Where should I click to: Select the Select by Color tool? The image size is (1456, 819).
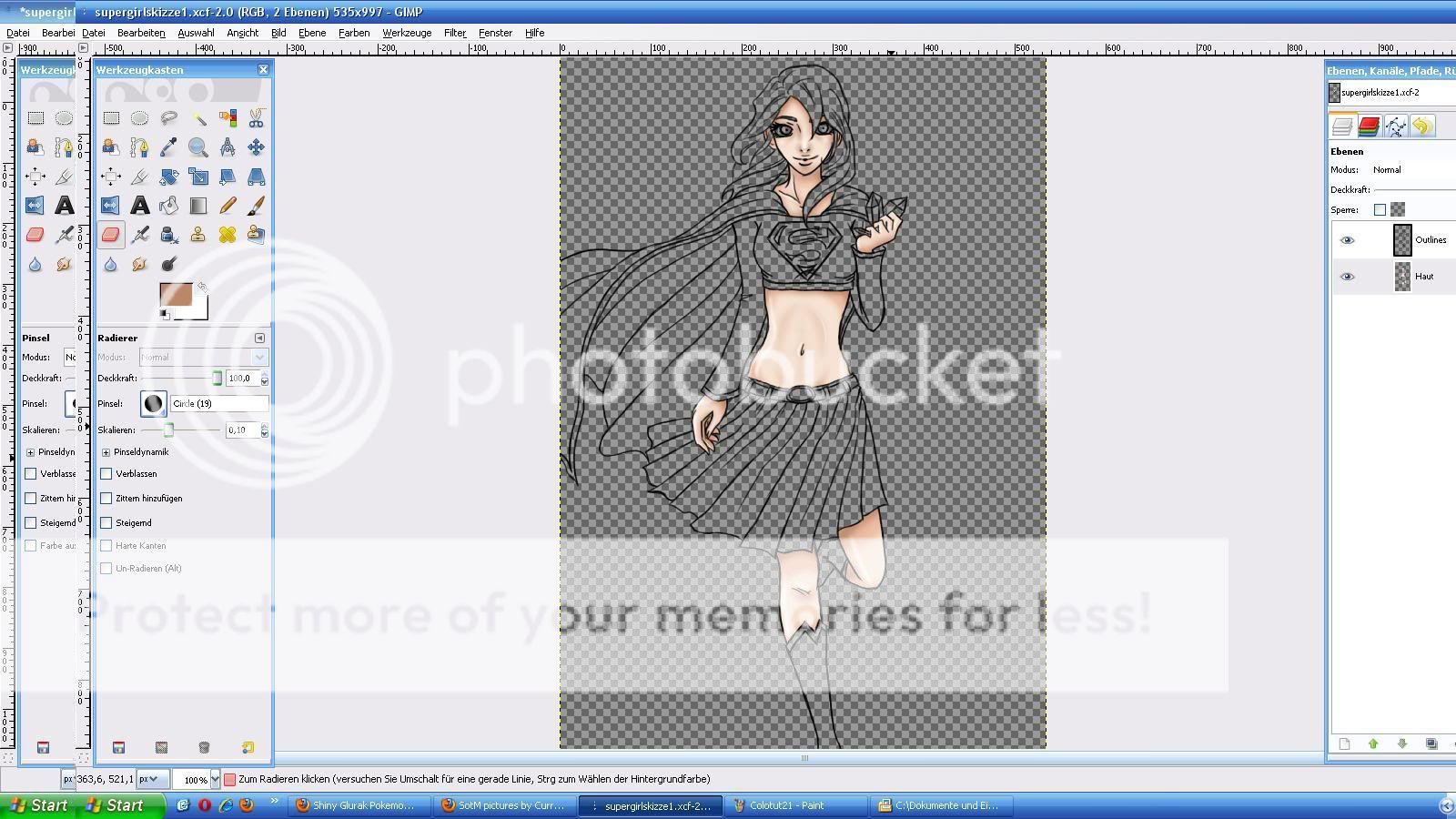pos(227,118)
